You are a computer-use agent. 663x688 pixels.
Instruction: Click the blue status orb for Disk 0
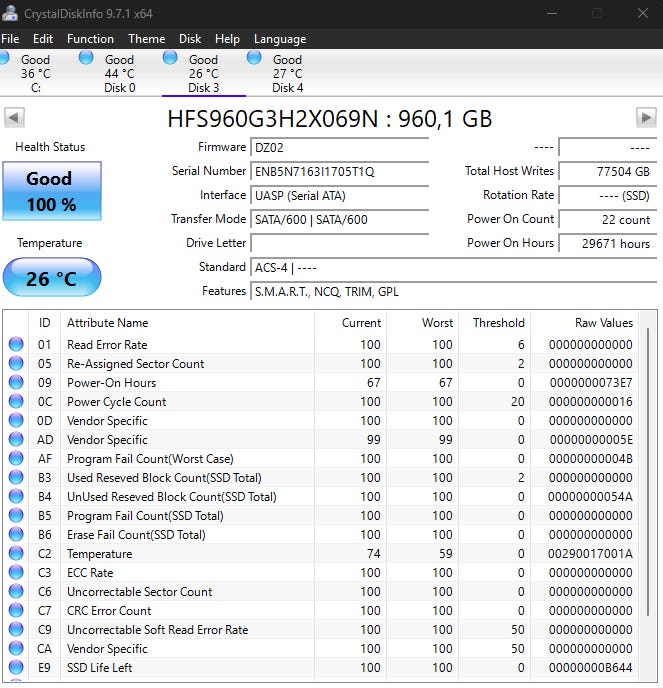tap(86, 57)
